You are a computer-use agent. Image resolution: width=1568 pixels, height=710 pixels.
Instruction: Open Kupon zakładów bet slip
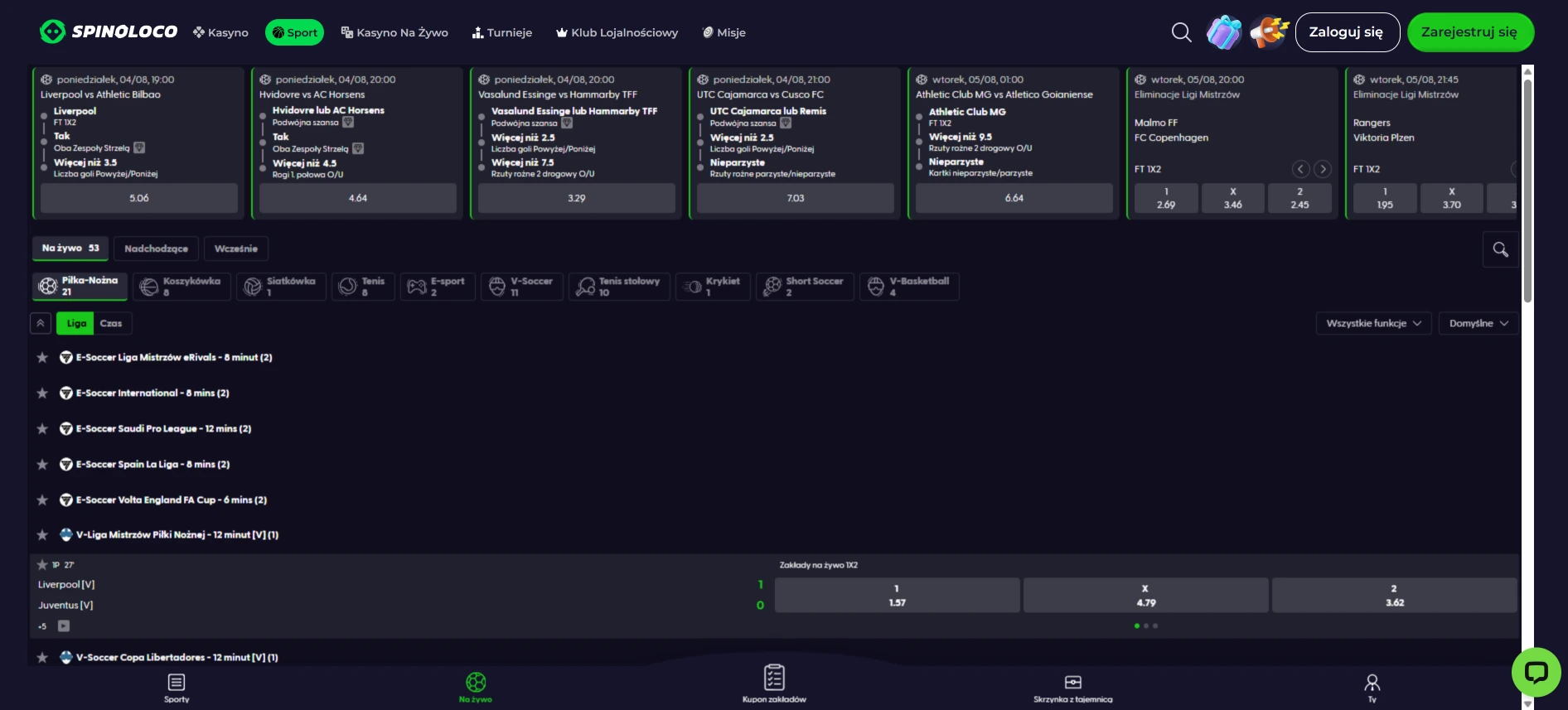[x=774, y=684]
